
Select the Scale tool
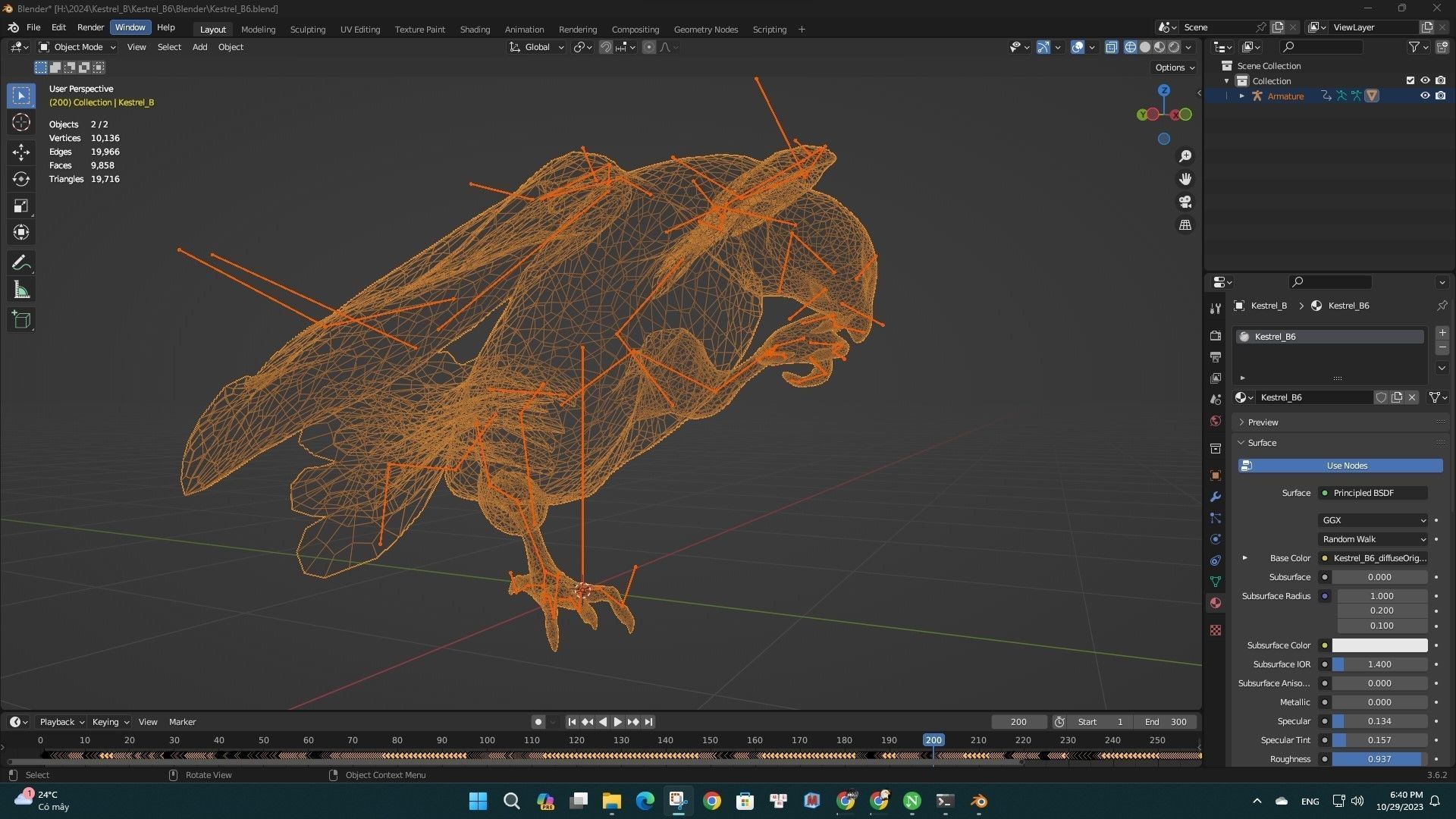[x=21, y=206]
